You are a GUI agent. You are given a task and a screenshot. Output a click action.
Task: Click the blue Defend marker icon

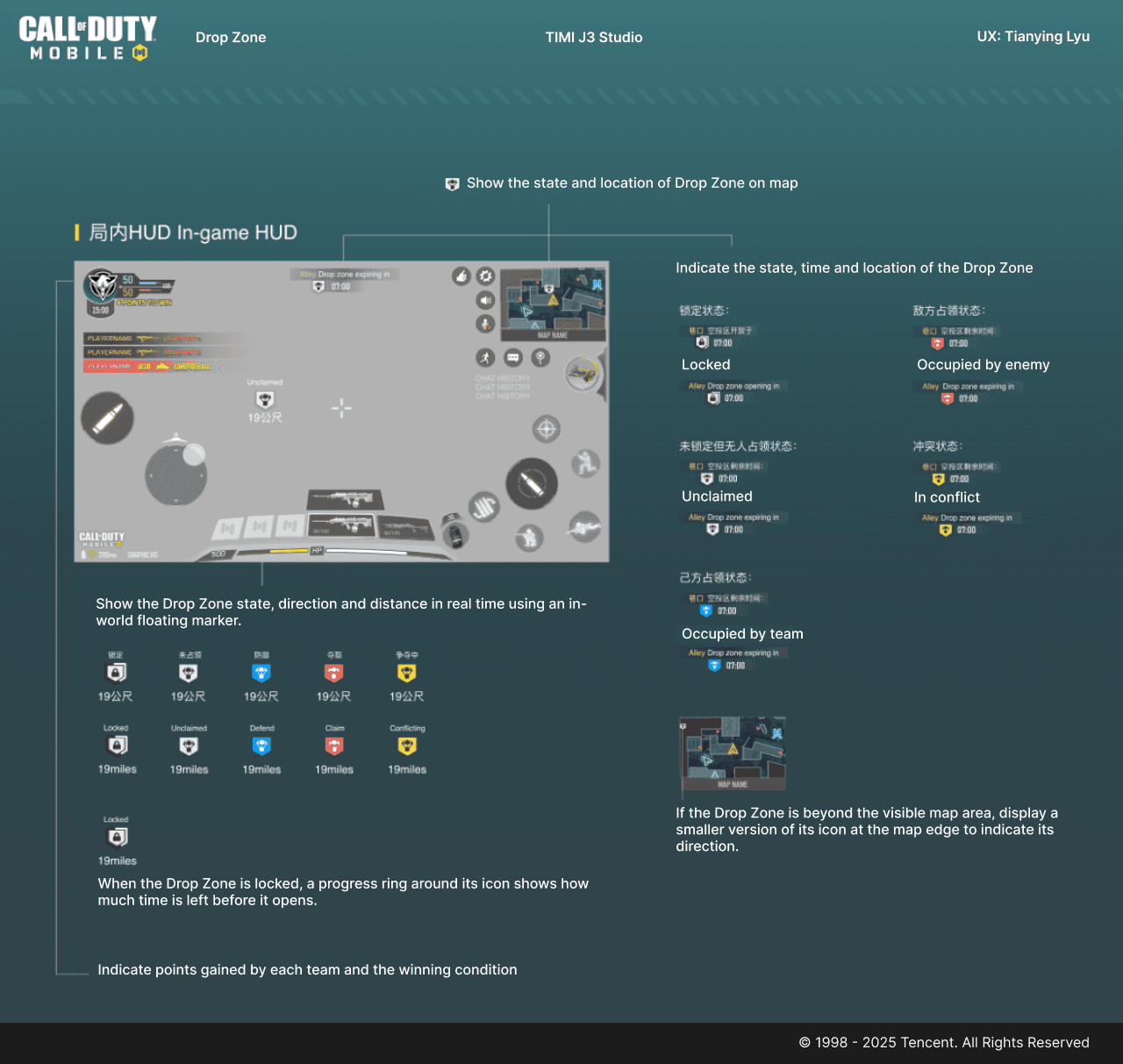pyautogui.click(x=261, y=746)
